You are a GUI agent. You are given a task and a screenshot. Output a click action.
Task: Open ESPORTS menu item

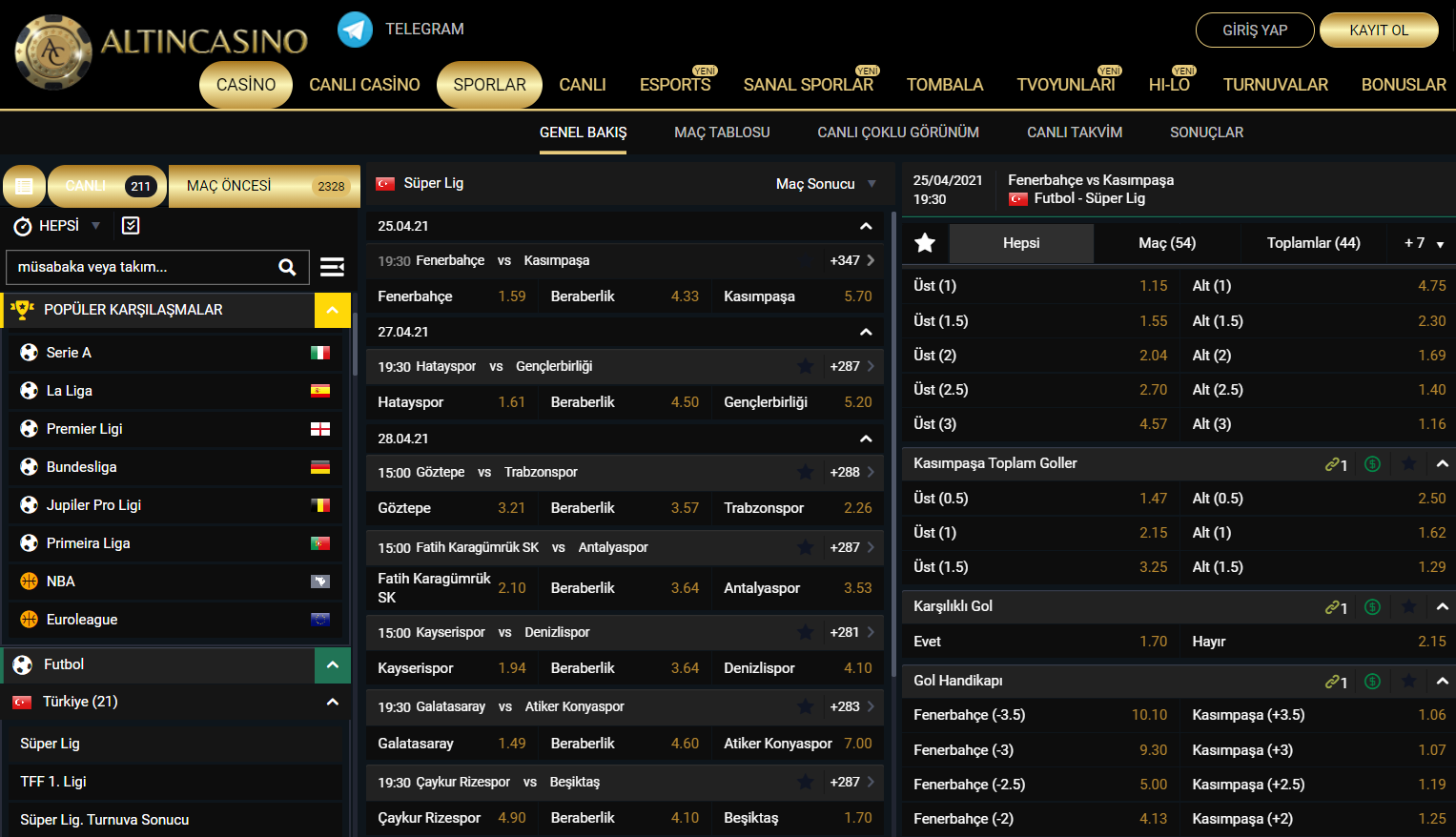[675, 85]
